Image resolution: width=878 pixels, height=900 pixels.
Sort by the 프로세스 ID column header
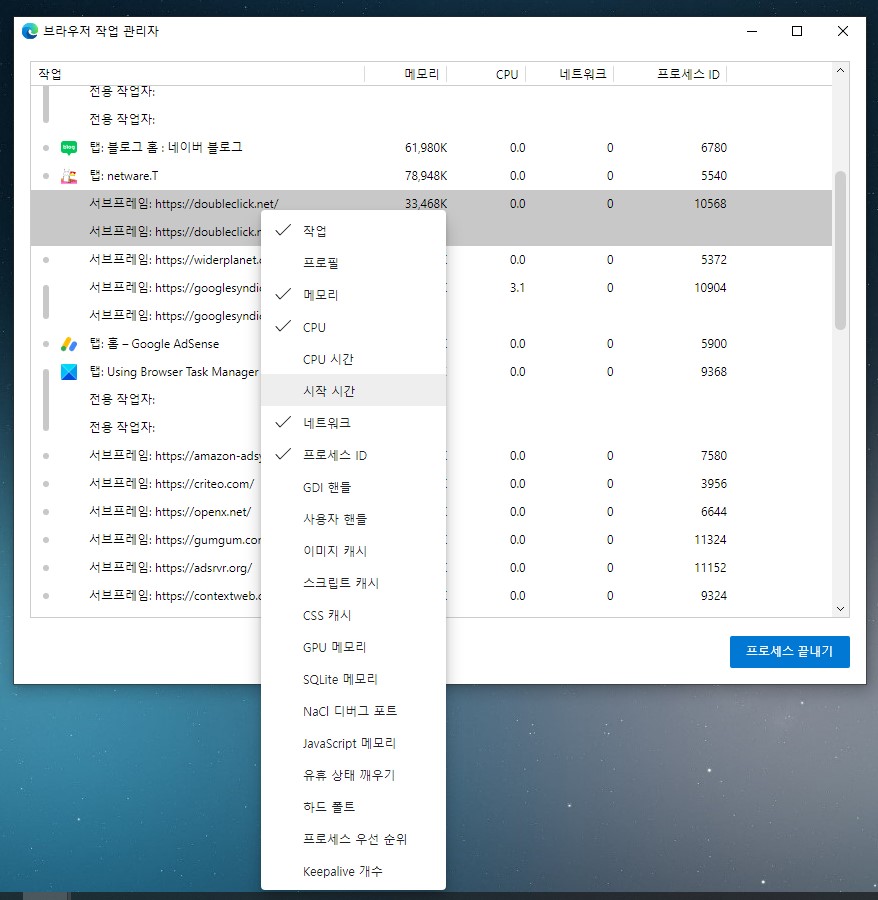pyautogui.click(x=671, y=74)
